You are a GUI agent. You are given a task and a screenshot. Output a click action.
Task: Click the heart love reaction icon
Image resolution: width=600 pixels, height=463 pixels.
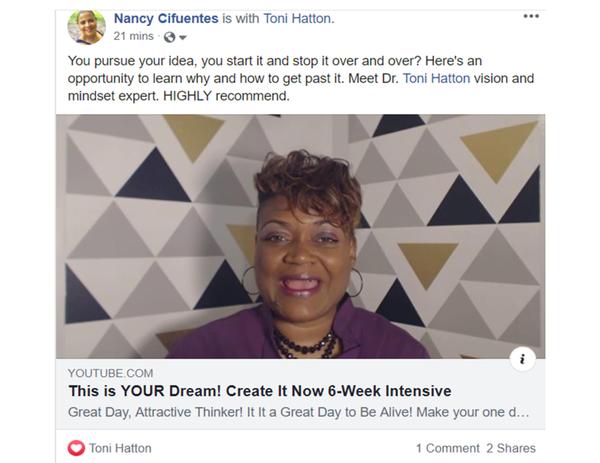[76, 448]
